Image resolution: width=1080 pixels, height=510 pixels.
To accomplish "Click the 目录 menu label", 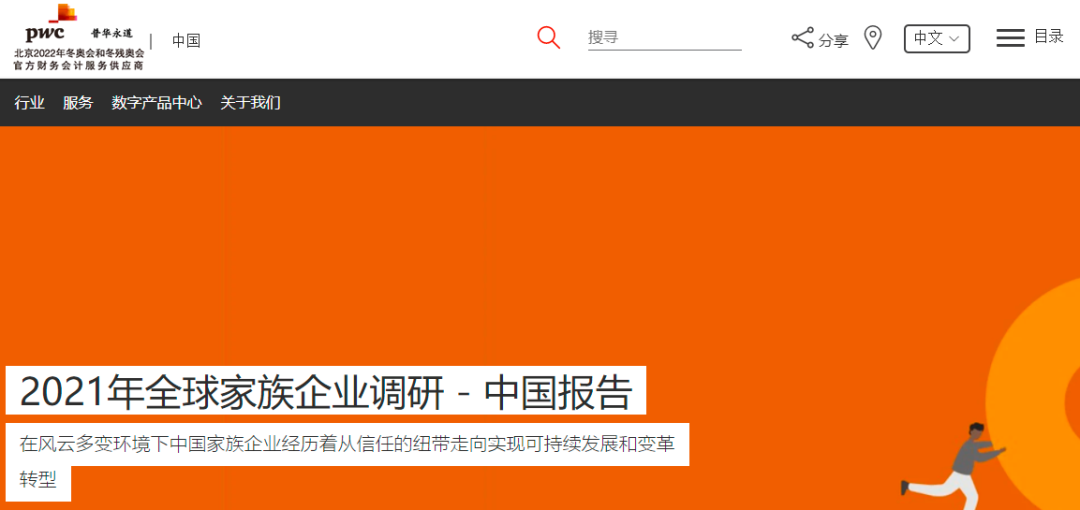I will pos(1048,37).
